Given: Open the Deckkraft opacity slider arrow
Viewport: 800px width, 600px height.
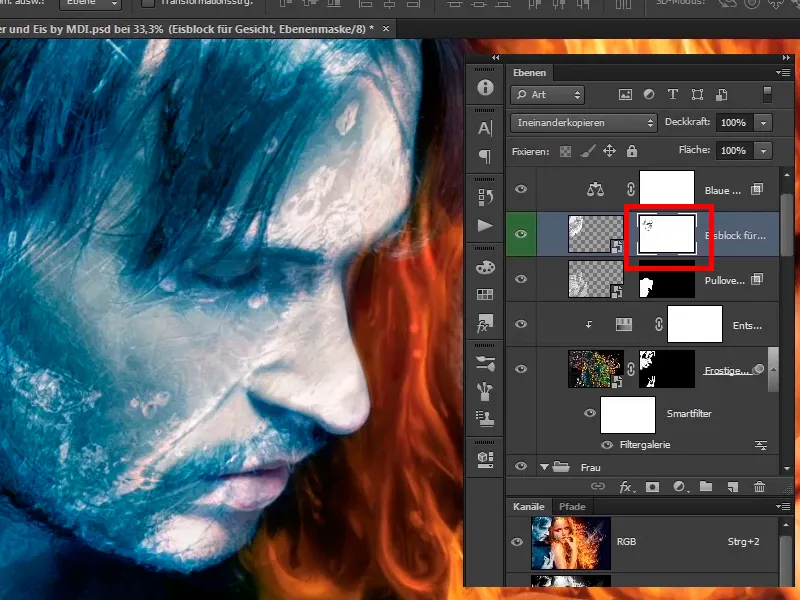Looking at the screenshot, I should pyautogui.click(x=763, y=122).
